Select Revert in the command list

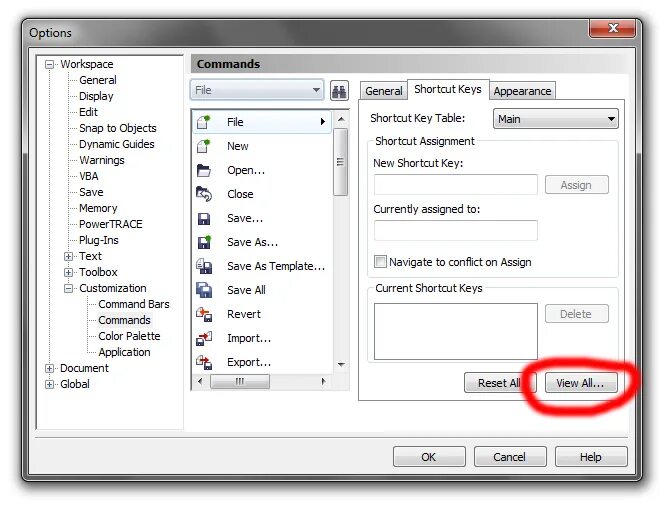coord(262,314)
